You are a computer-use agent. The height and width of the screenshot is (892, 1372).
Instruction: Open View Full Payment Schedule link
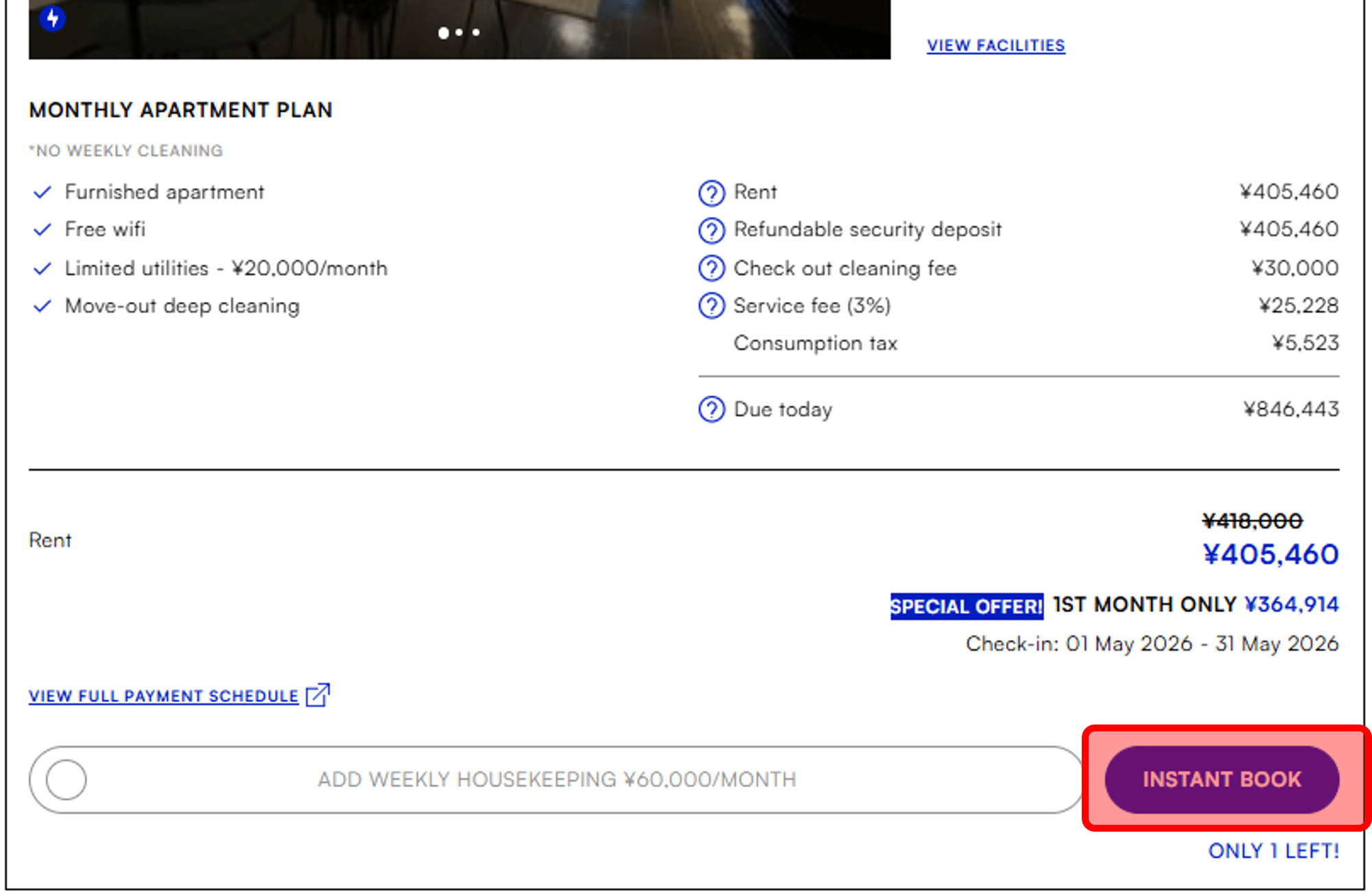click(163, 696)
